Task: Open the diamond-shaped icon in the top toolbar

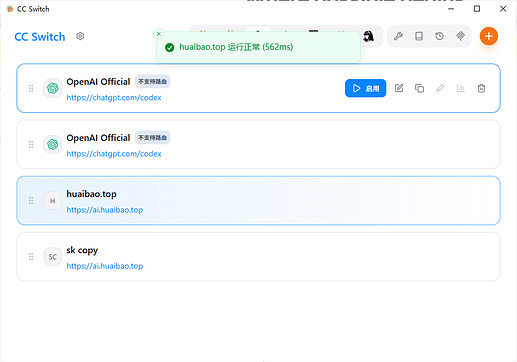Action: click(x=460, y=36)
